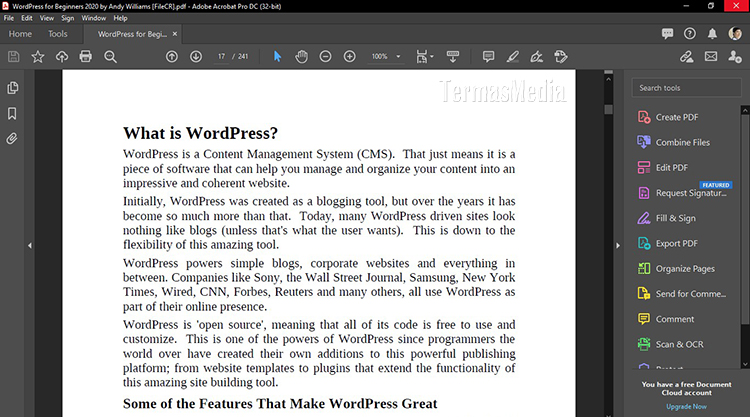Click the Upgrade Now link
The height and width of the screenshot is (417, 750).
686,406
